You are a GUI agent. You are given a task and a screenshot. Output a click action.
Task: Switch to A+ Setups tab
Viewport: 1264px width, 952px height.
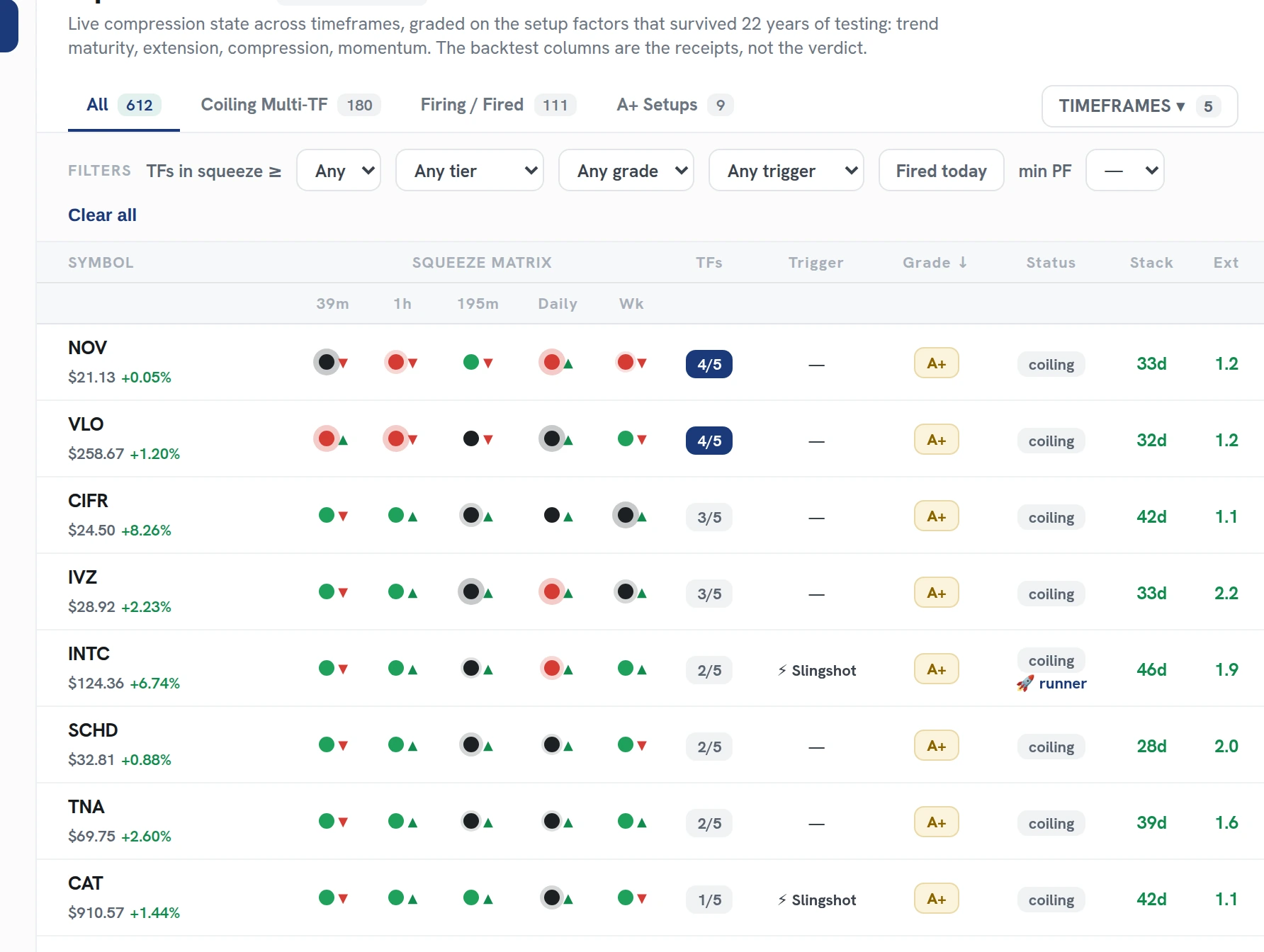coord(675,105)
